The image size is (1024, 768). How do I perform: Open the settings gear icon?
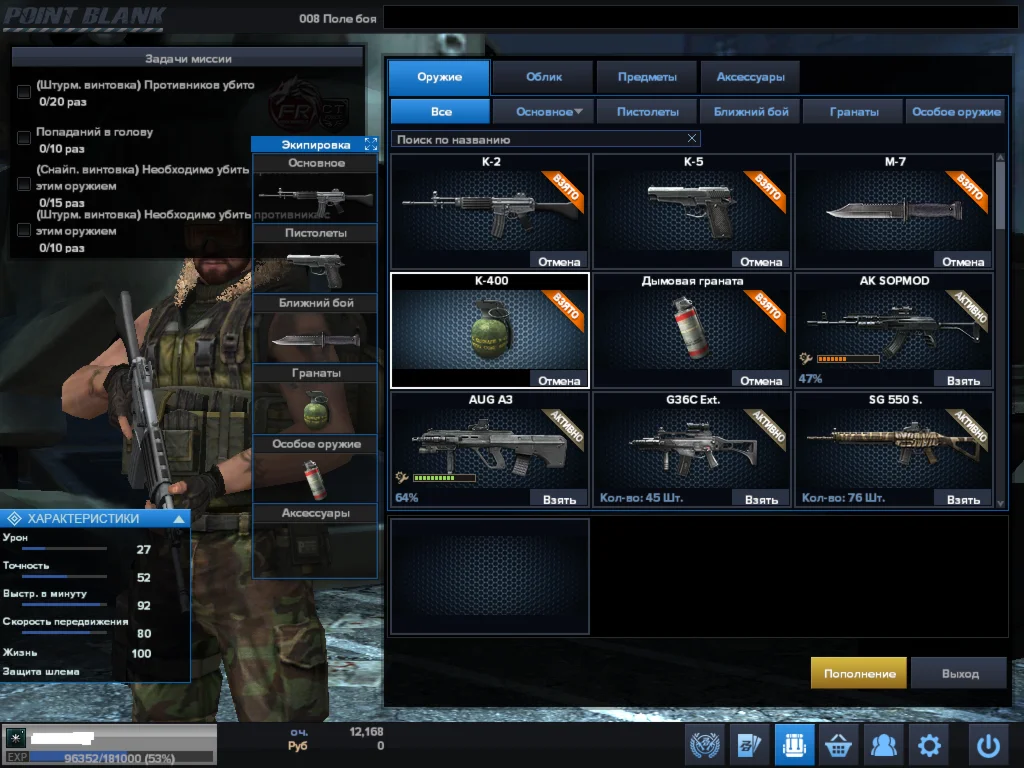tap(929, 744)
